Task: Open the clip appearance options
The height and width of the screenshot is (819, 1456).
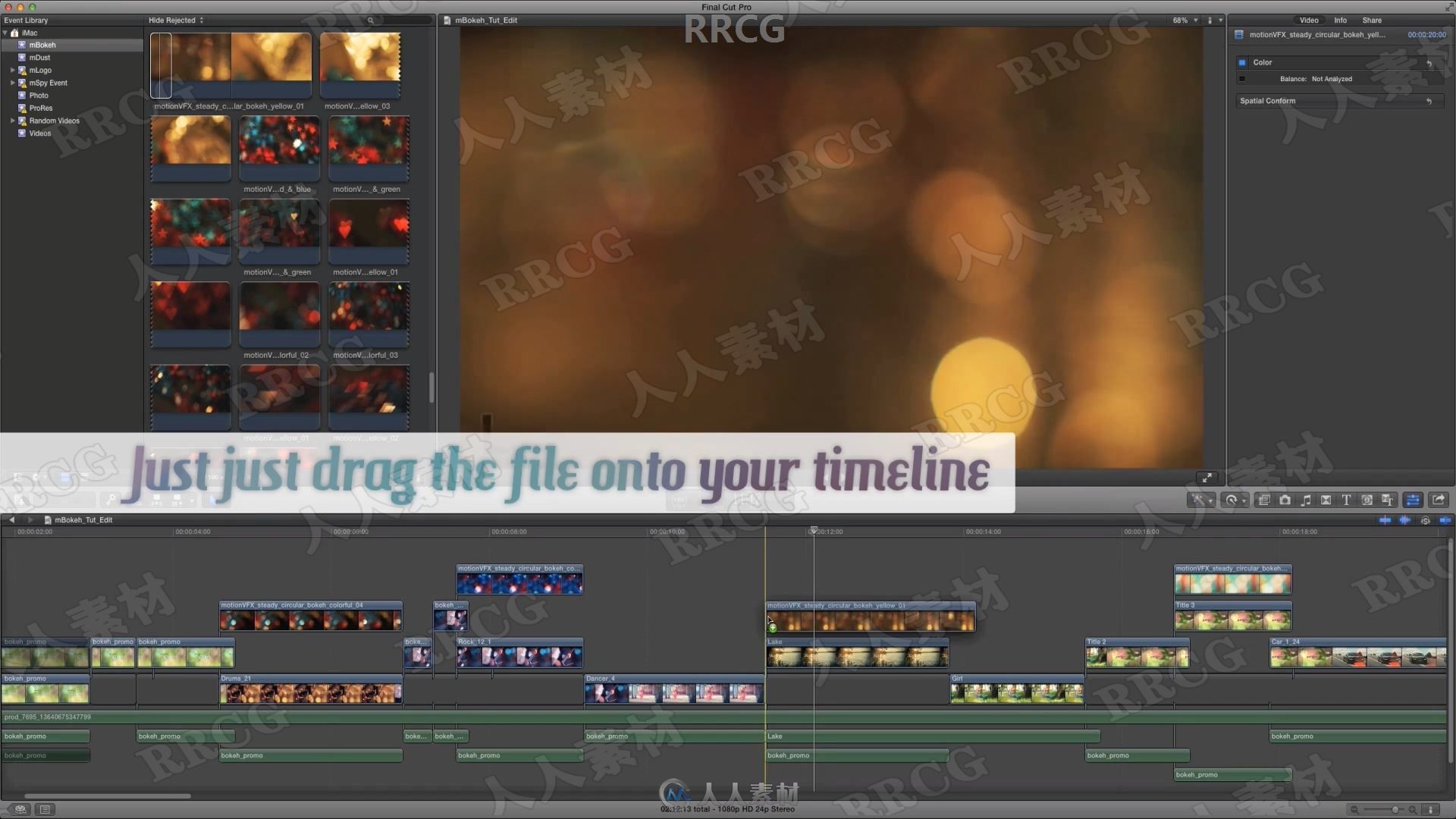Action: (1431, 809)
